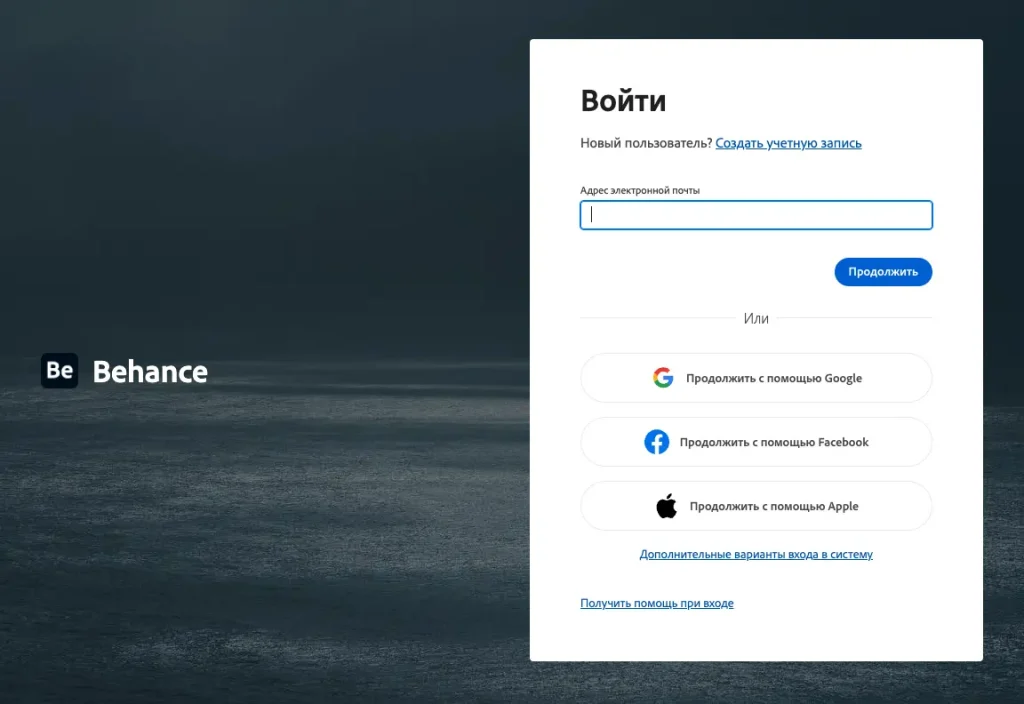Click empty space left of Продолжить button
The image size is (1024, 704).
pyautogui.click(x=700, y=272)
